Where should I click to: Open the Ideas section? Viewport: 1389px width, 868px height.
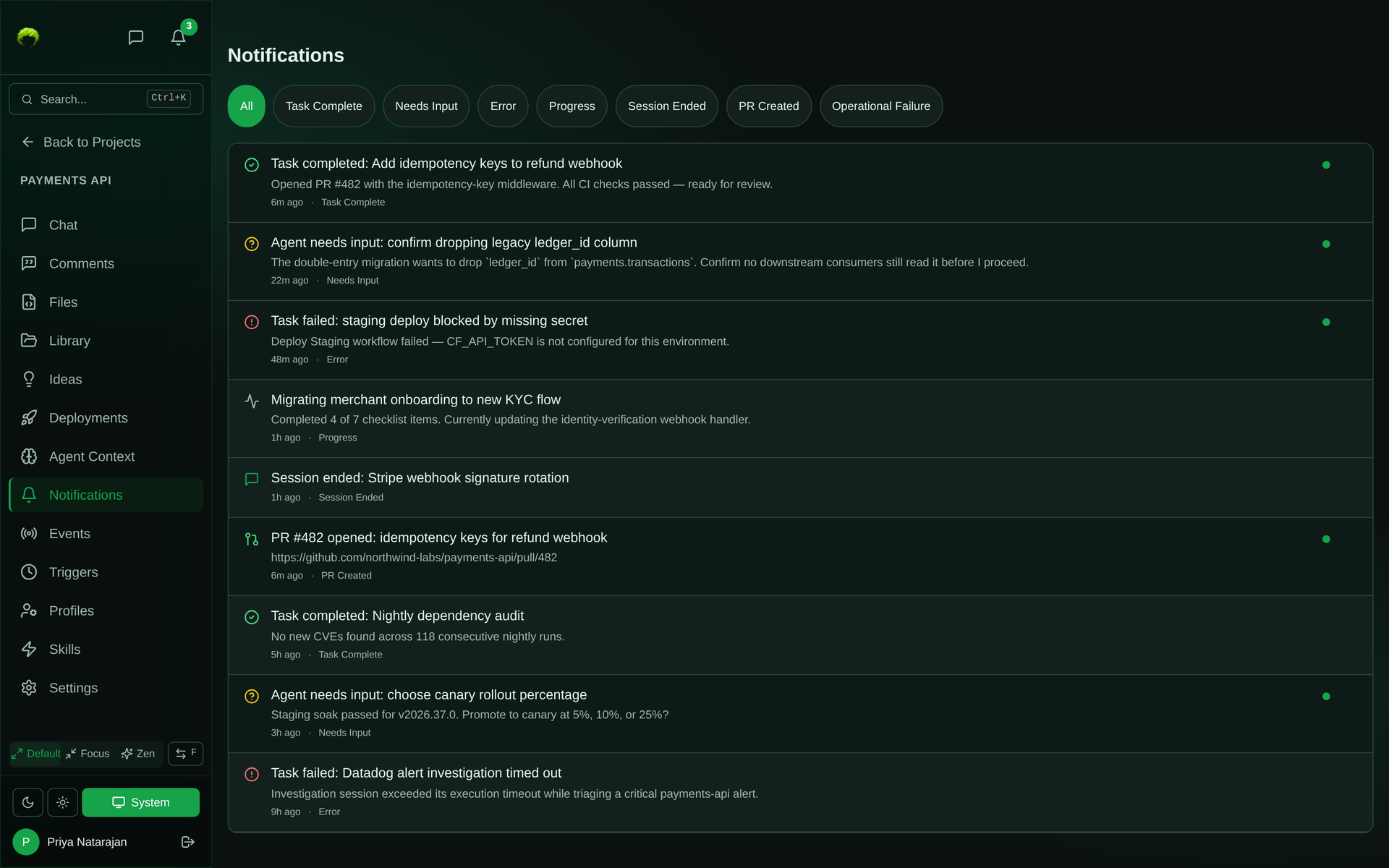(106, 379)
